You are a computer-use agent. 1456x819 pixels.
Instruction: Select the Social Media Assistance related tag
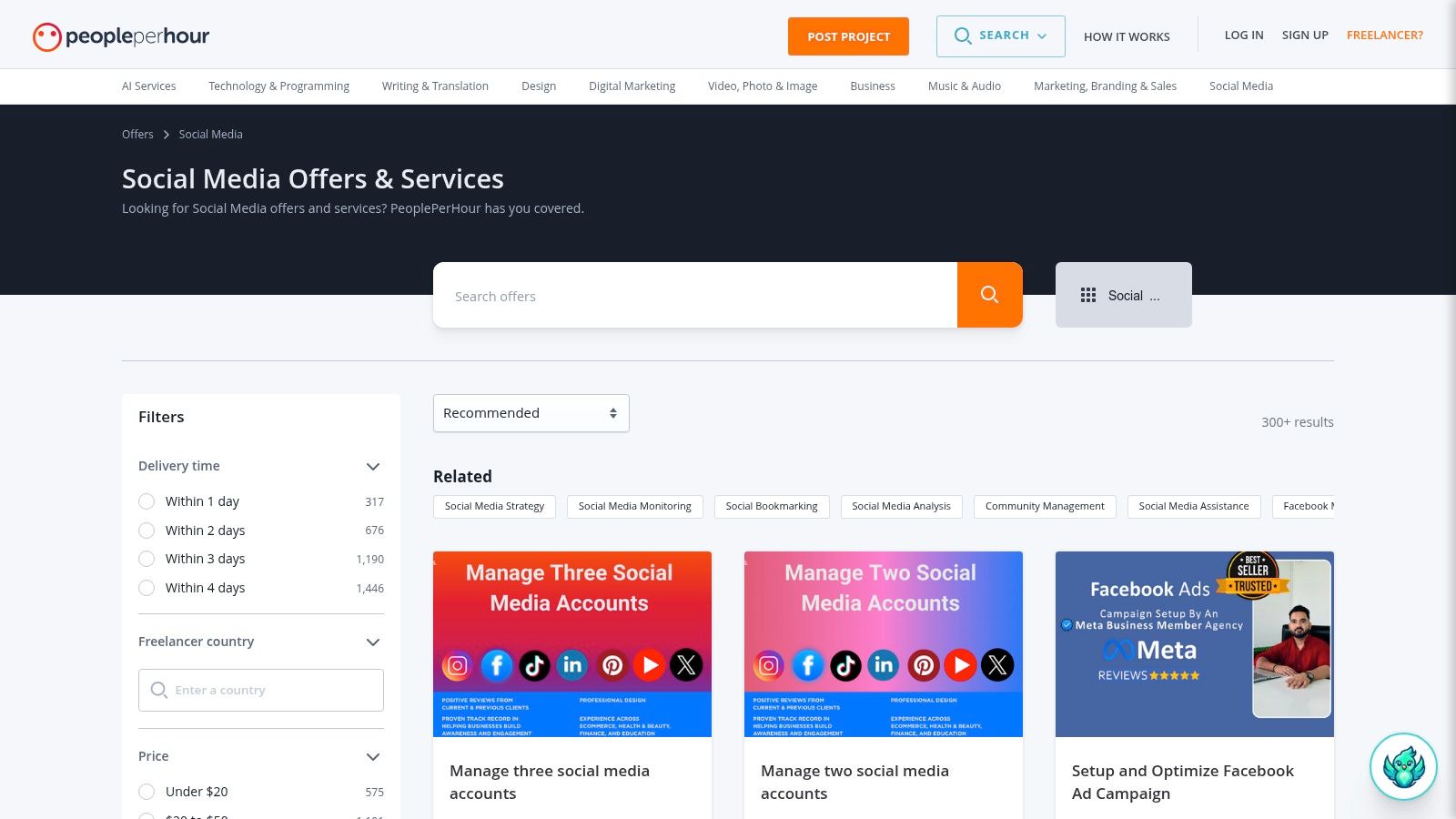pos(1194,506)
